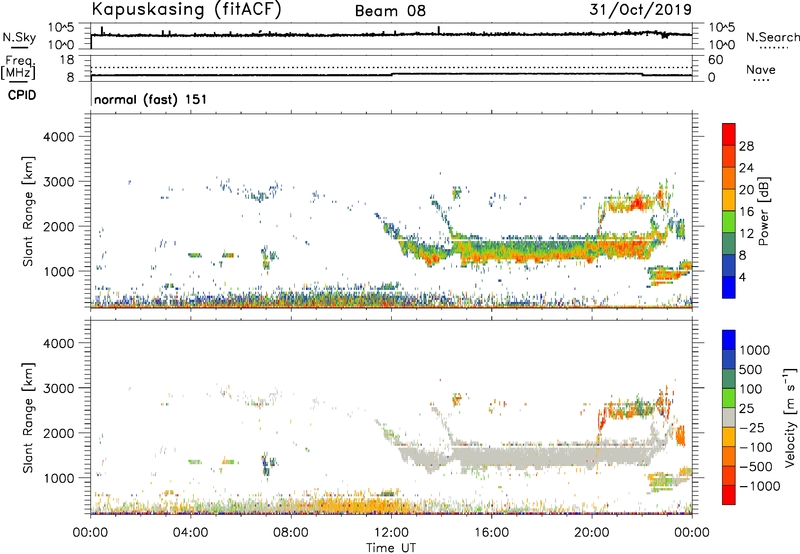
Task: Click the '60' Nave axis tick
Action: point(715,60)
